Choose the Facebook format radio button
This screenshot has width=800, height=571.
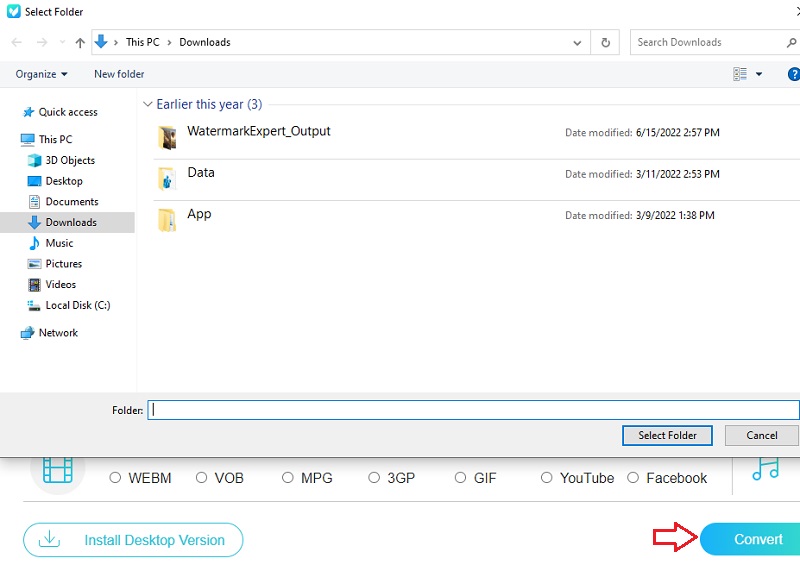click(633, 478)
